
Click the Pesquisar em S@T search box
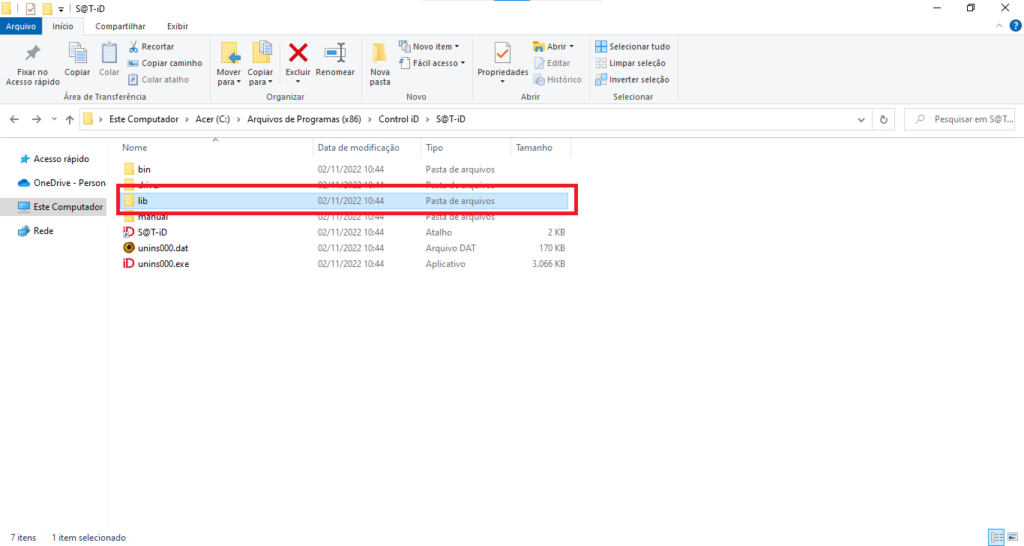click(959, 120)
